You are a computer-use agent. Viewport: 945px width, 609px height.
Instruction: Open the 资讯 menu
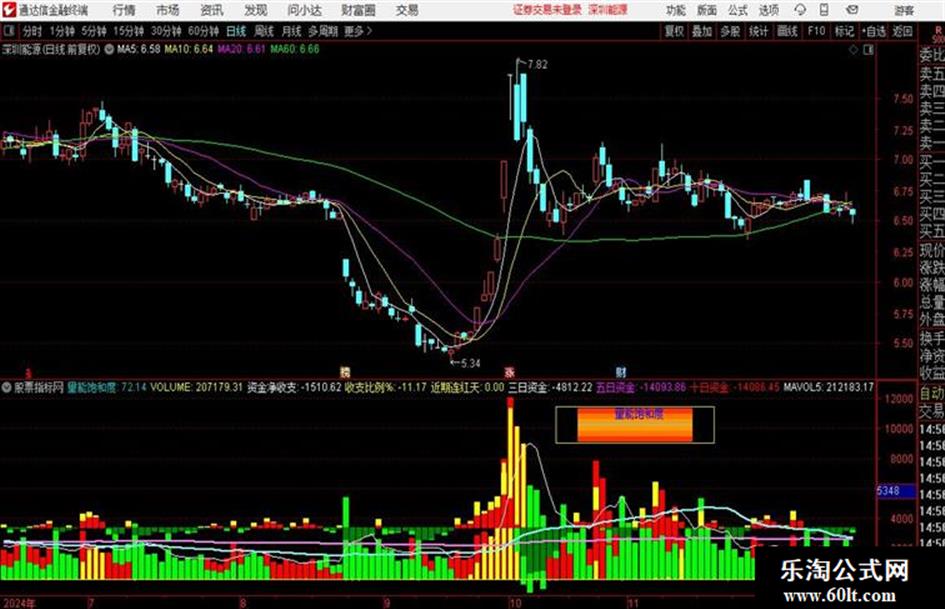coord(212,10)
